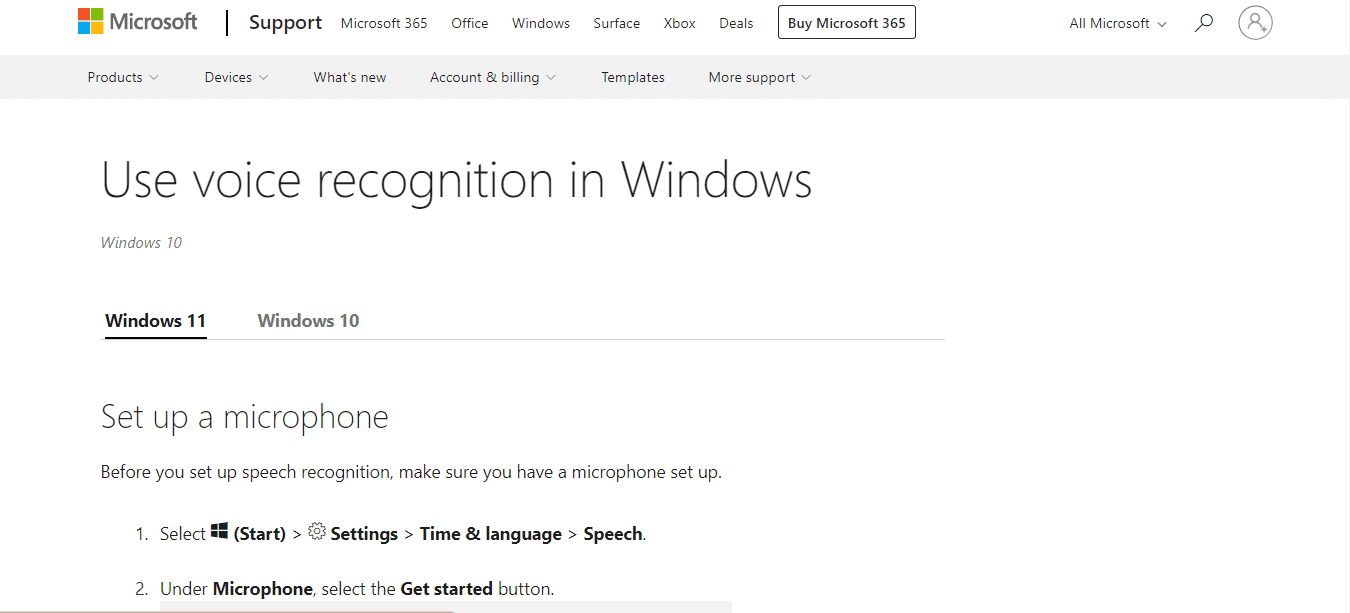This screenshot has height=613, width=1350.
Task: Click the Microsoft logo
Action: coord(137,20)
